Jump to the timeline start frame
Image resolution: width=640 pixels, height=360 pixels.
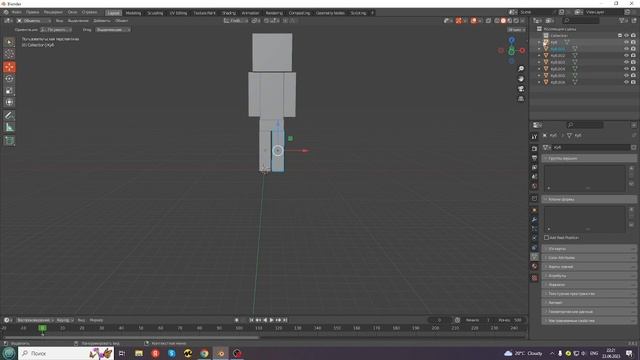(251, 320)
